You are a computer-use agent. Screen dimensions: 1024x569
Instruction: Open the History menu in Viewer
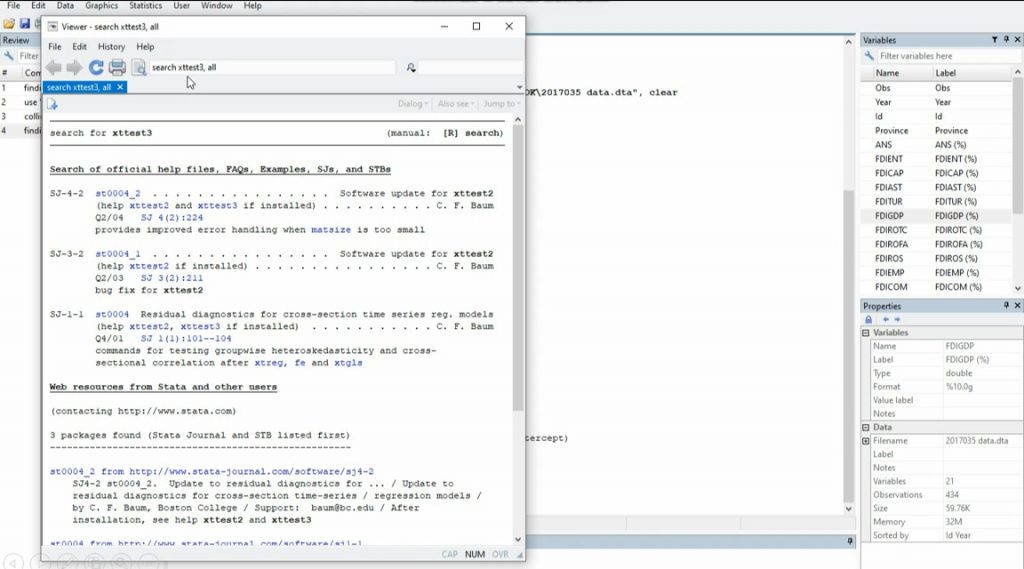[x=111, y=46]
